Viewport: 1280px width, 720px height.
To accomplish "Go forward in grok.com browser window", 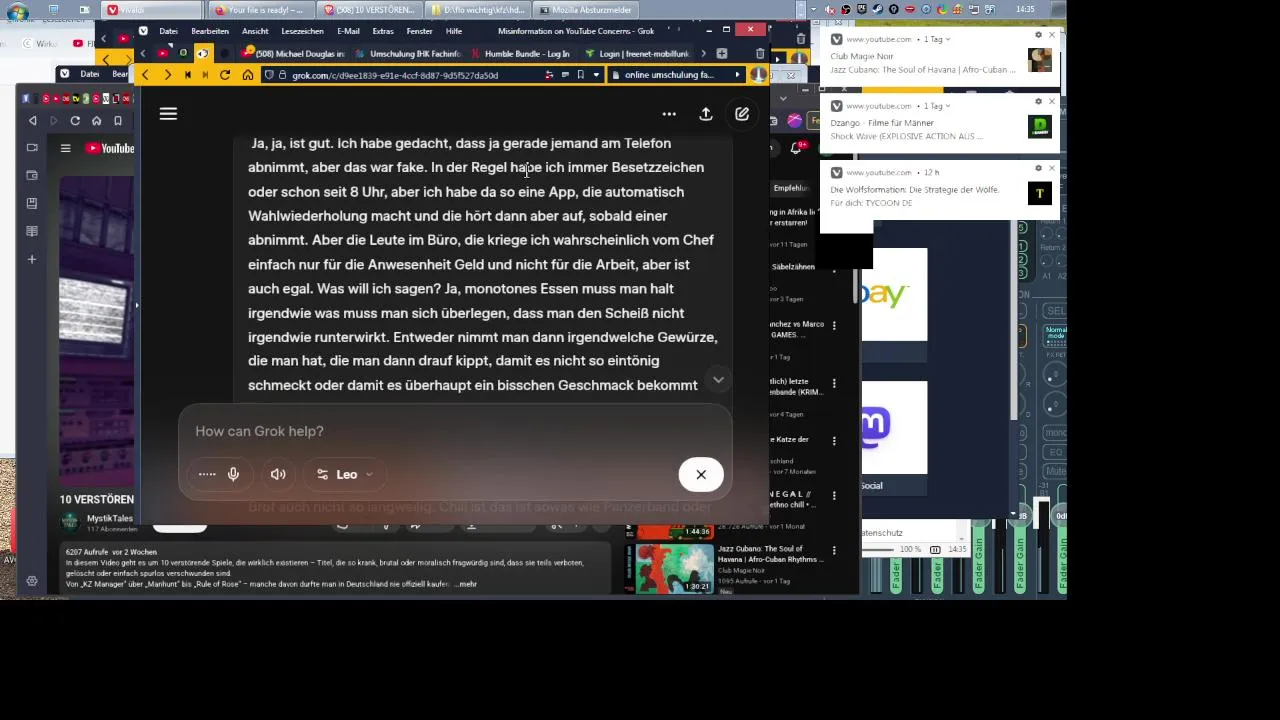I will [167, 75].
